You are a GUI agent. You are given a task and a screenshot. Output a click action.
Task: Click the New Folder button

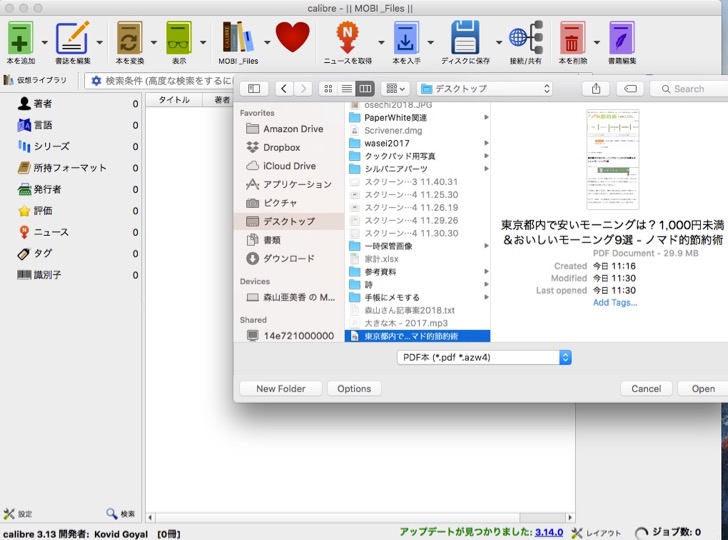click(x=280, y=389)
